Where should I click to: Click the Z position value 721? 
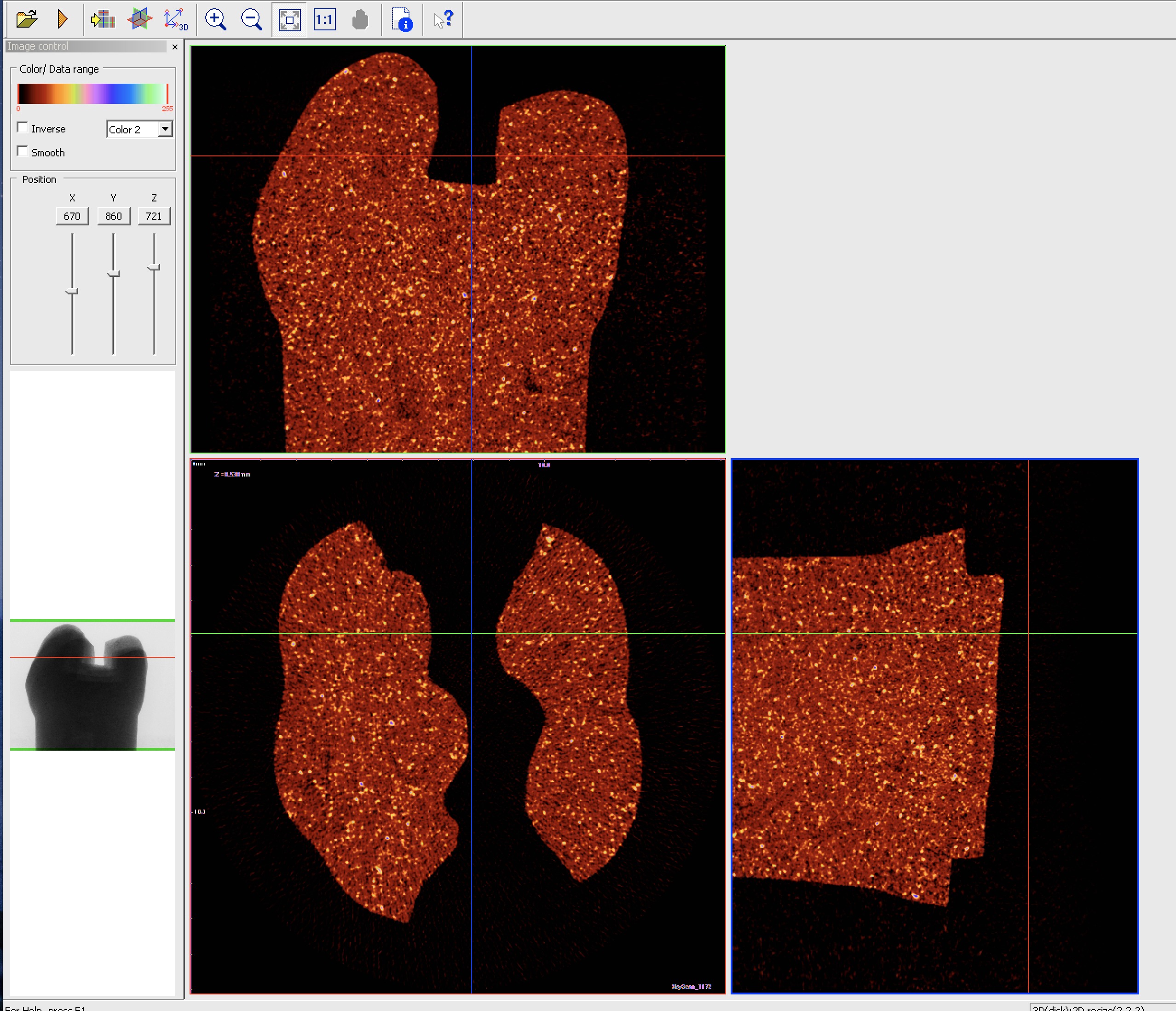154,216
